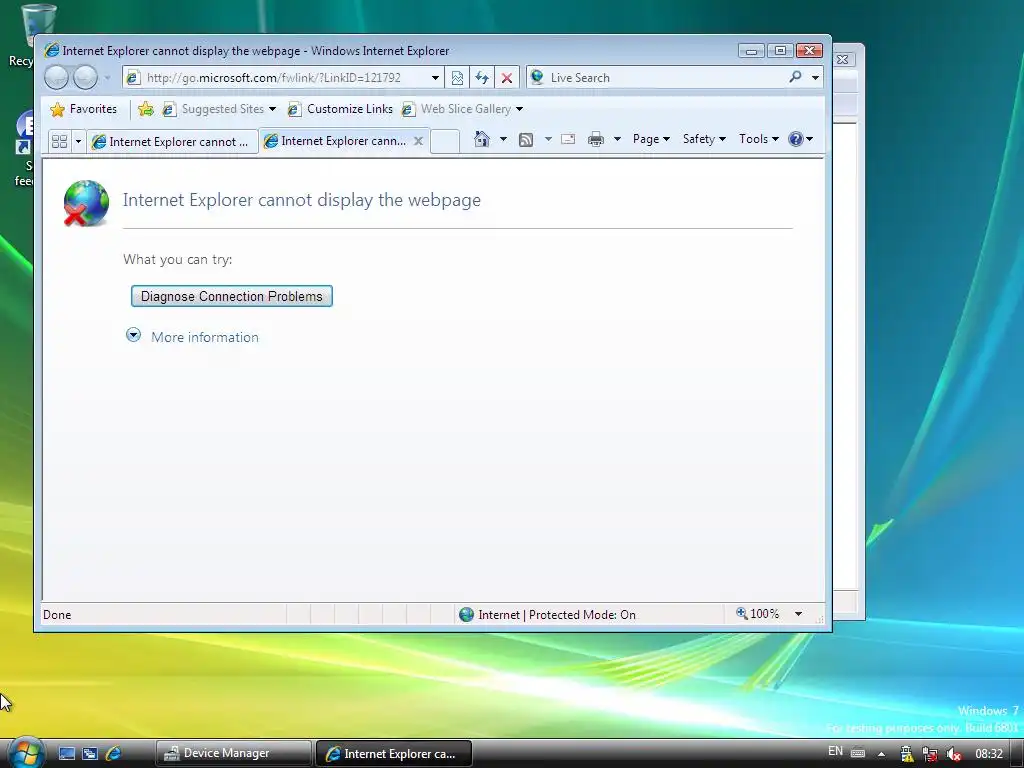This screenshot has width=1024, height=768.
Task: Launch Internet Explorer from quick launch
Action: 113,753
